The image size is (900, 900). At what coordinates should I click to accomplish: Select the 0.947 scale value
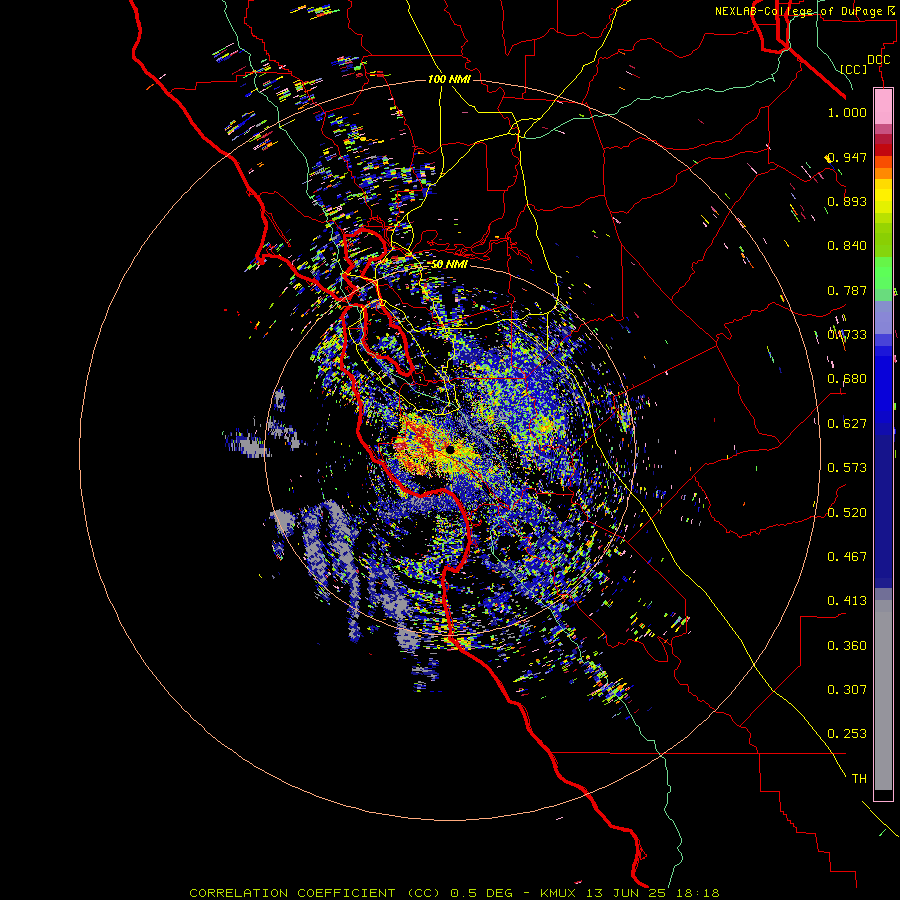(x=847, y=157)
